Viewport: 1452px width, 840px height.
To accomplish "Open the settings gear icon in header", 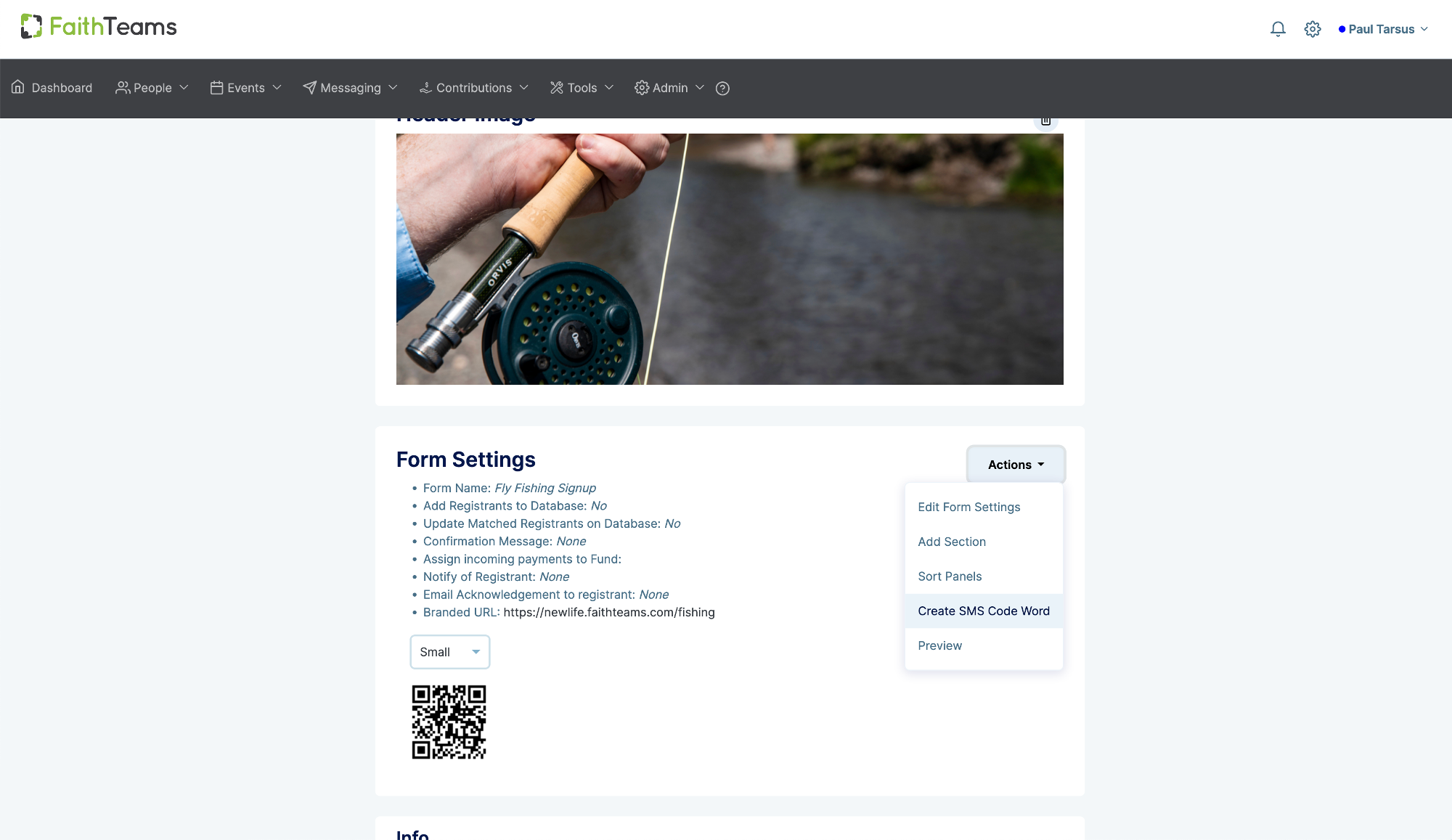I will pyautogui.click(x=1312, y=29).
